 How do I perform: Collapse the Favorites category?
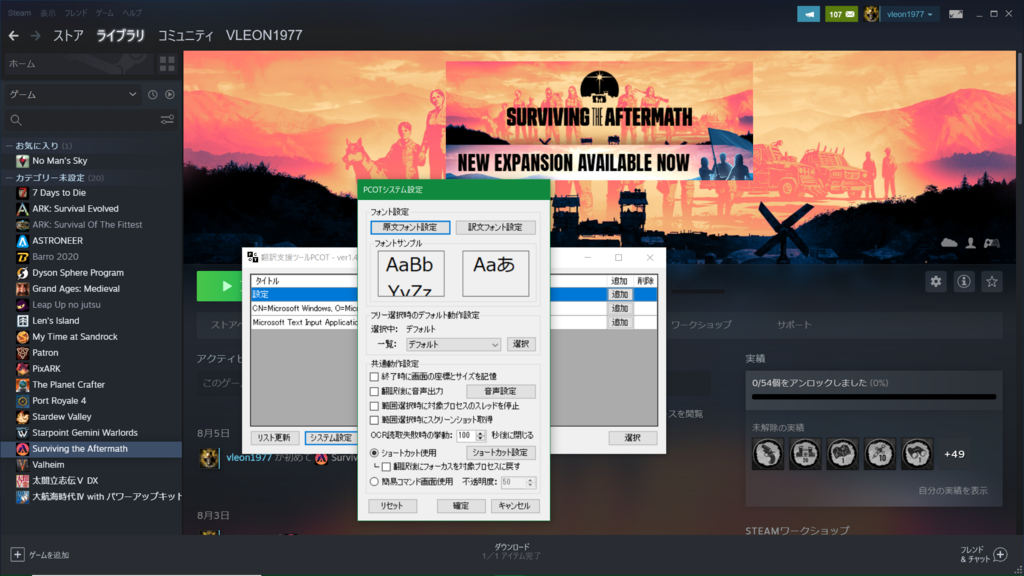pos(9,146)
